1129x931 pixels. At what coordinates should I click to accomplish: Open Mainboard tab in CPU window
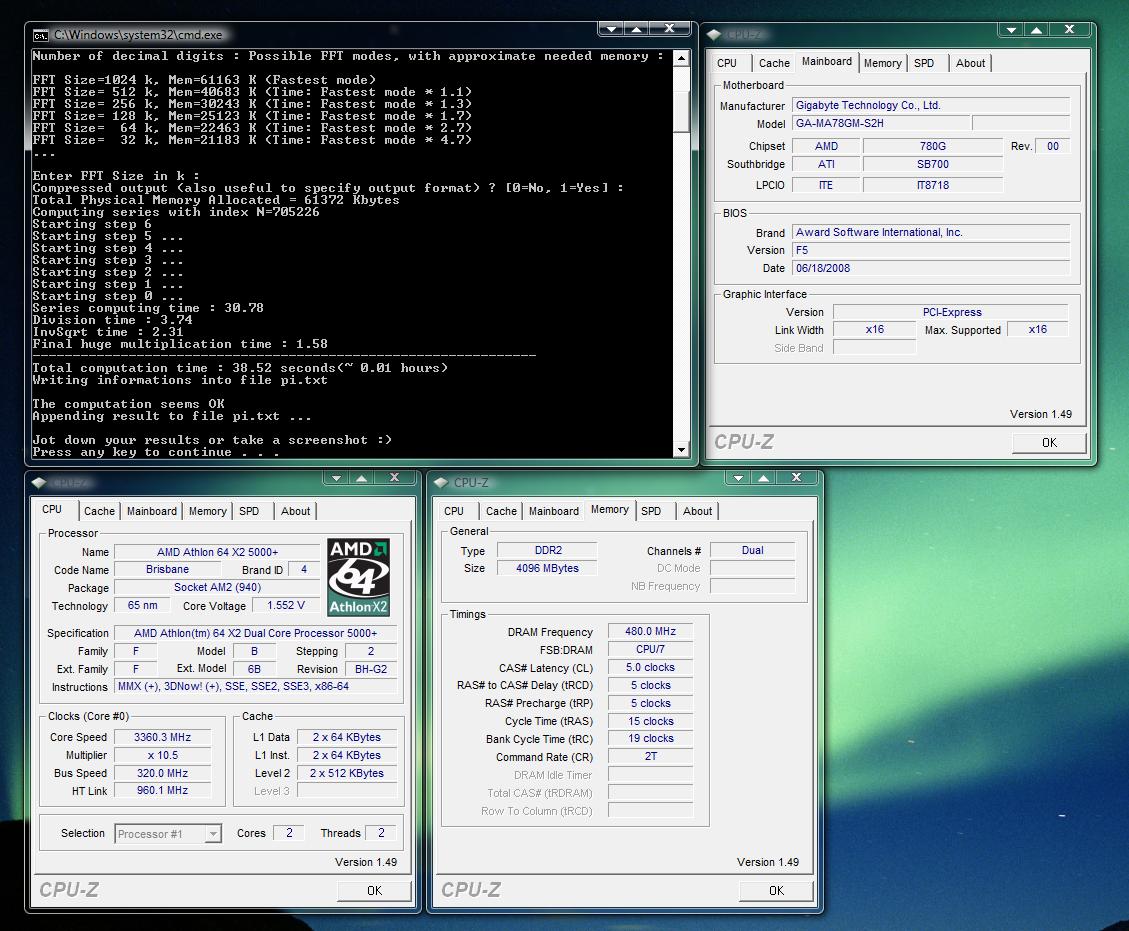click(152, 511)
